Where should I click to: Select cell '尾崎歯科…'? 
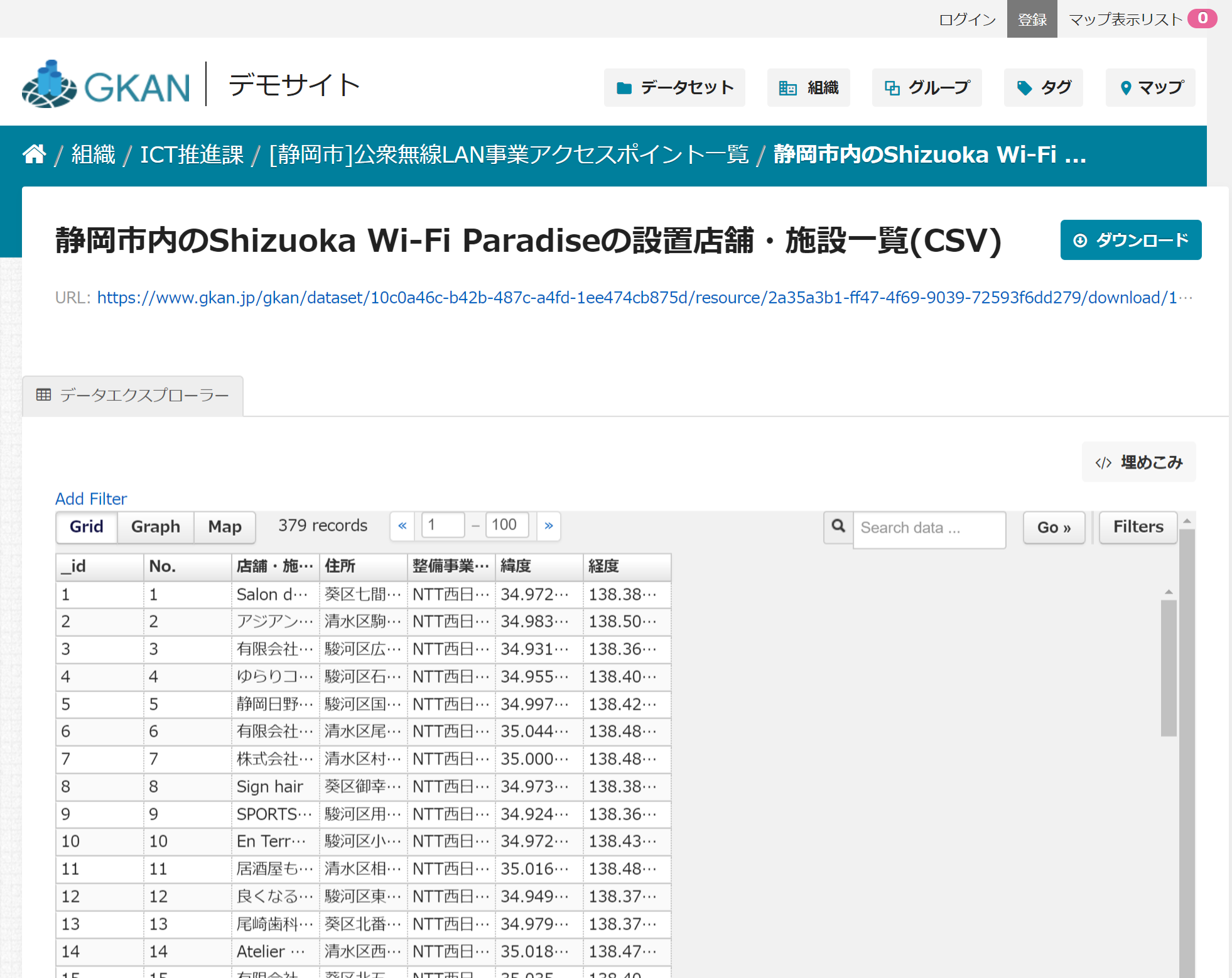coord(276,924)
